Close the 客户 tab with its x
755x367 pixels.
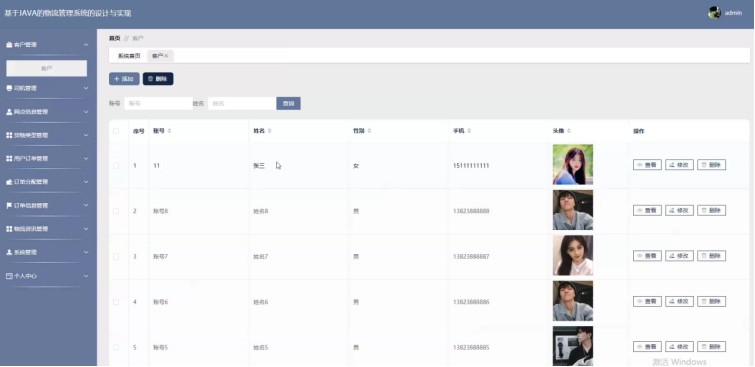[x=166, y=56]
